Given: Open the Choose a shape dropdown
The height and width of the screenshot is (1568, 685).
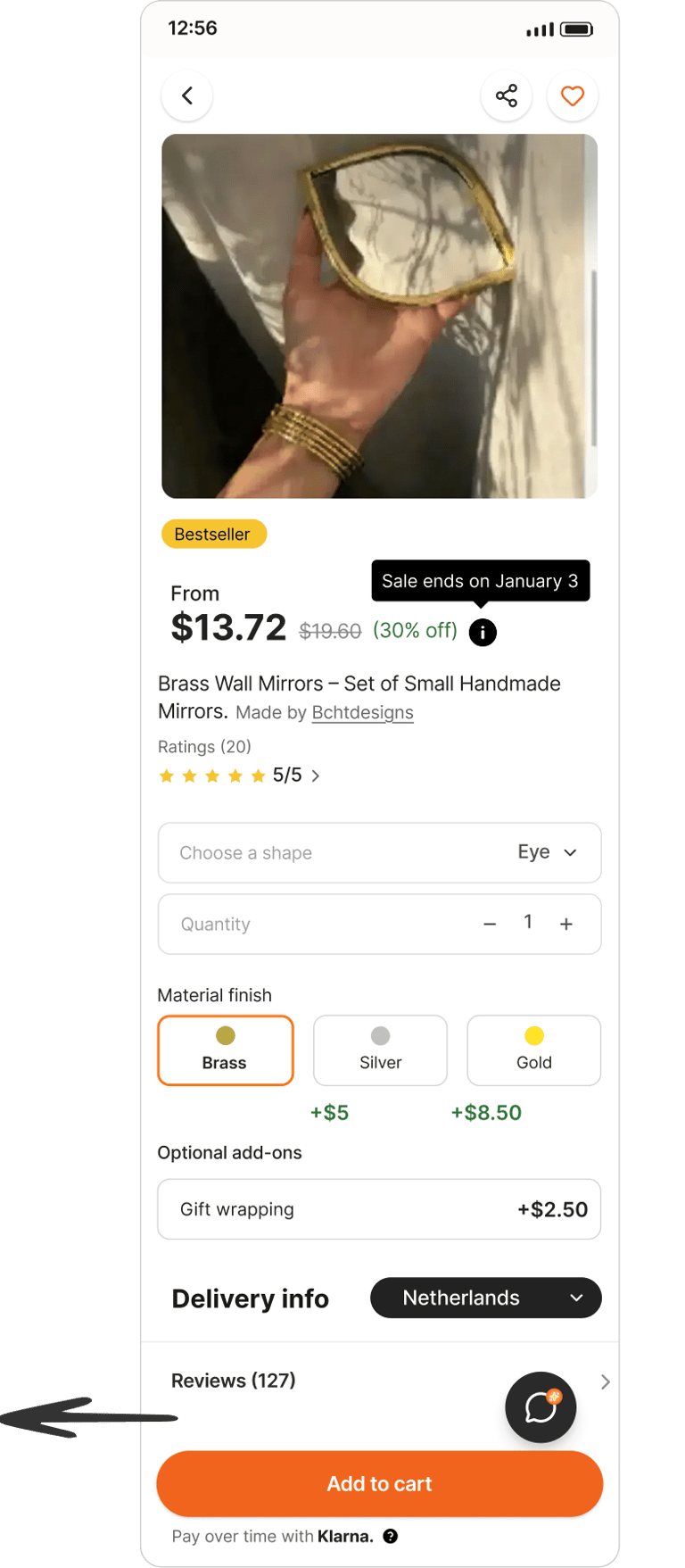Looking at the screenshot, I should [x=379, y=852].
